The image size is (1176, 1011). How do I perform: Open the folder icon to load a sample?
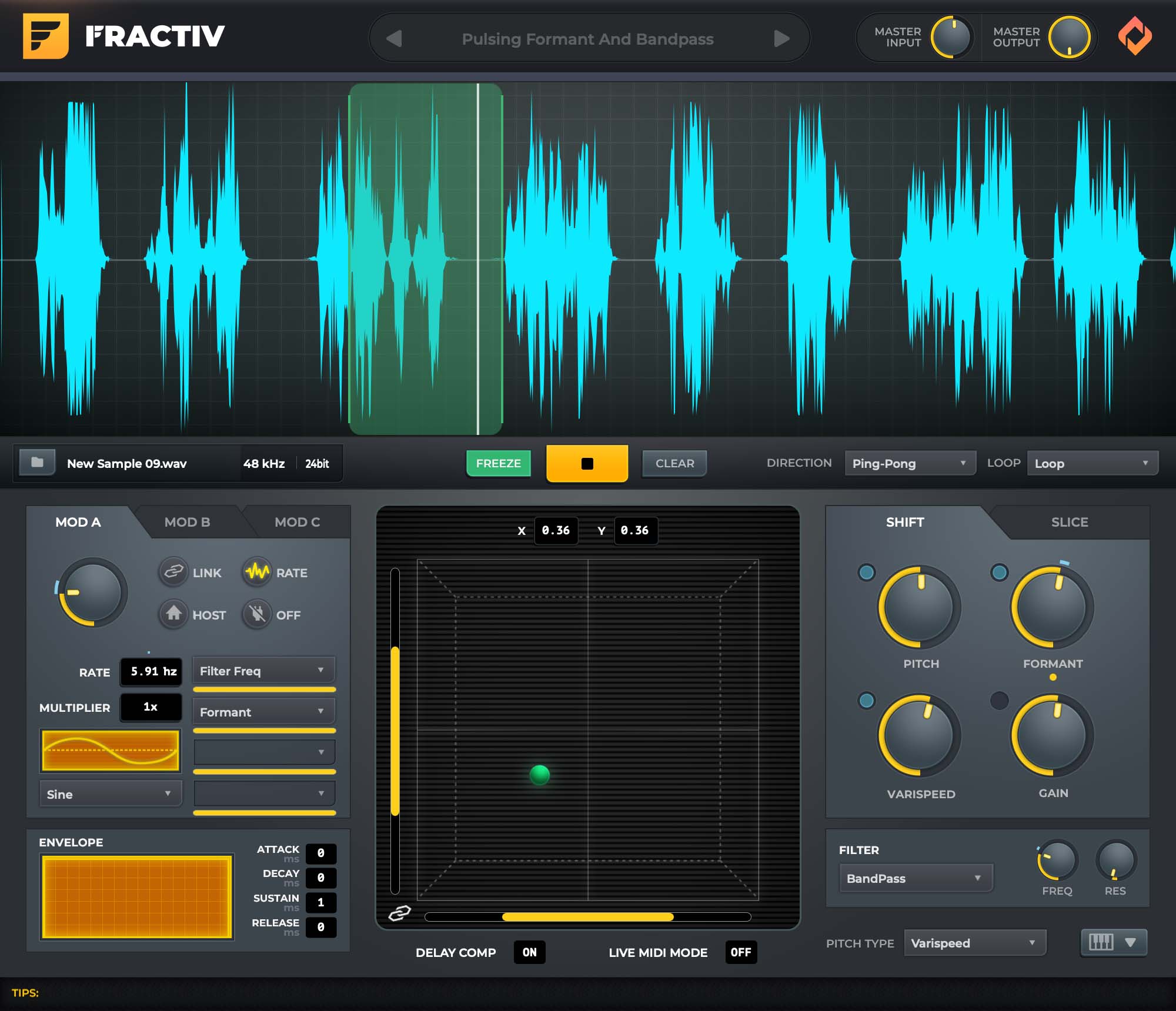37,463
